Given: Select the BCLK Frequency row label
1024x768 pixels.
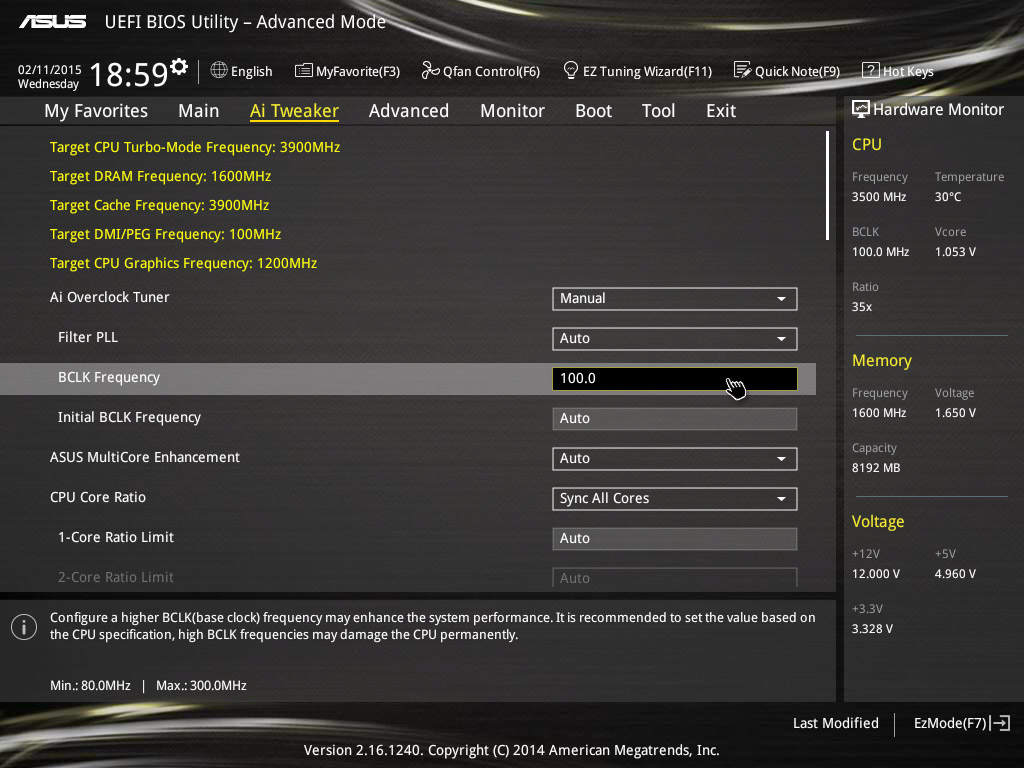Looking at the screenshot, I should (x=108, y=377).
